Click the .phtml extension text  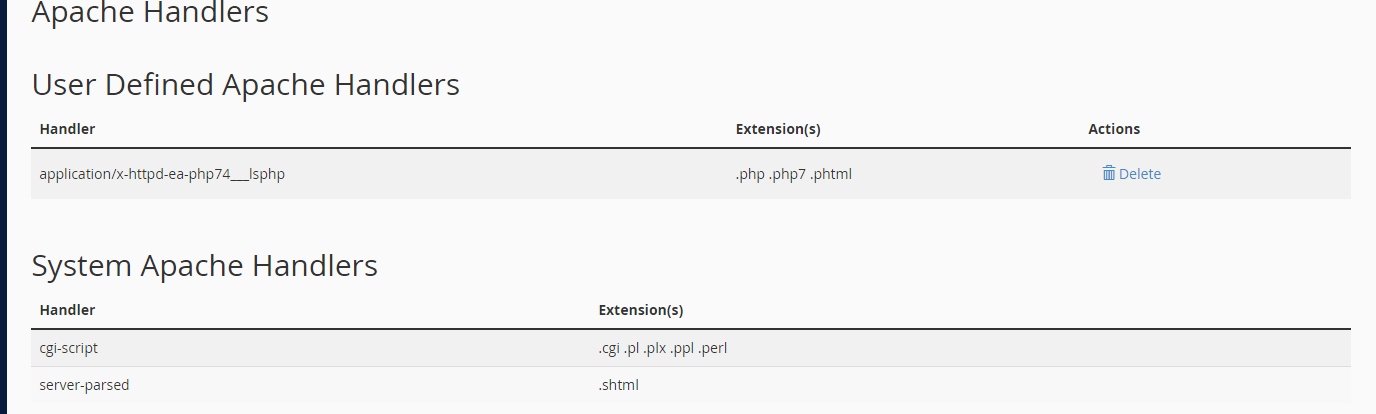pos(831,174)
